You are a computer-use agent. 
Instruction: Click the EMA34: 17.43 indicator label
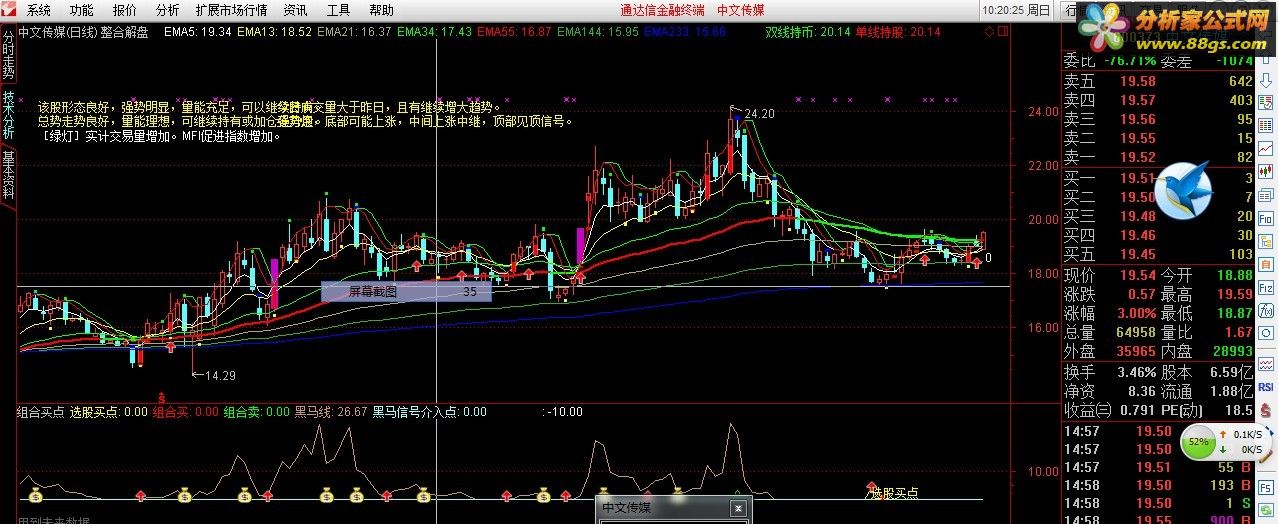tap(434, 32)
